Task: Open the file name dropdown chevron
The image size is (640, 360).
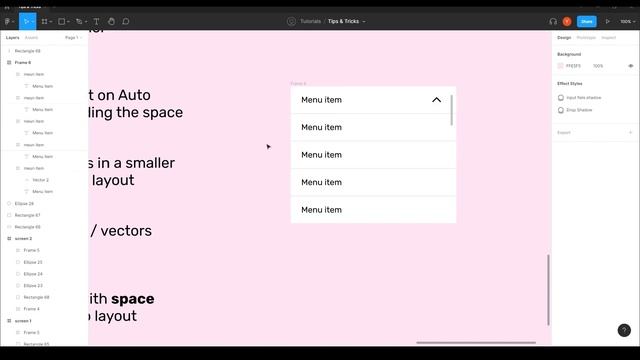Action: coord(364,22)
